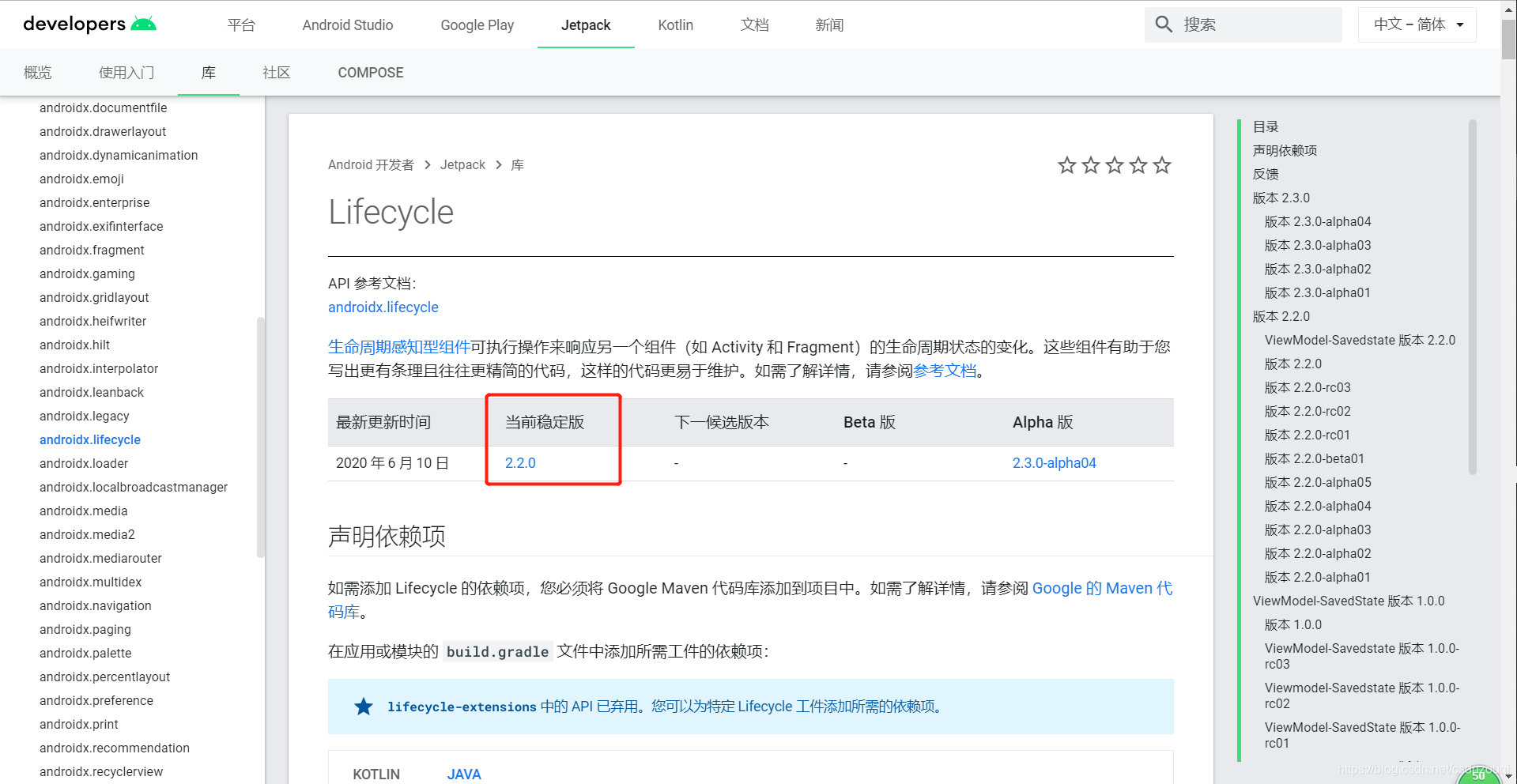Screen dimensions: 1517x784
Task: Click the developers wordmark logo
Action: [75, 24]
